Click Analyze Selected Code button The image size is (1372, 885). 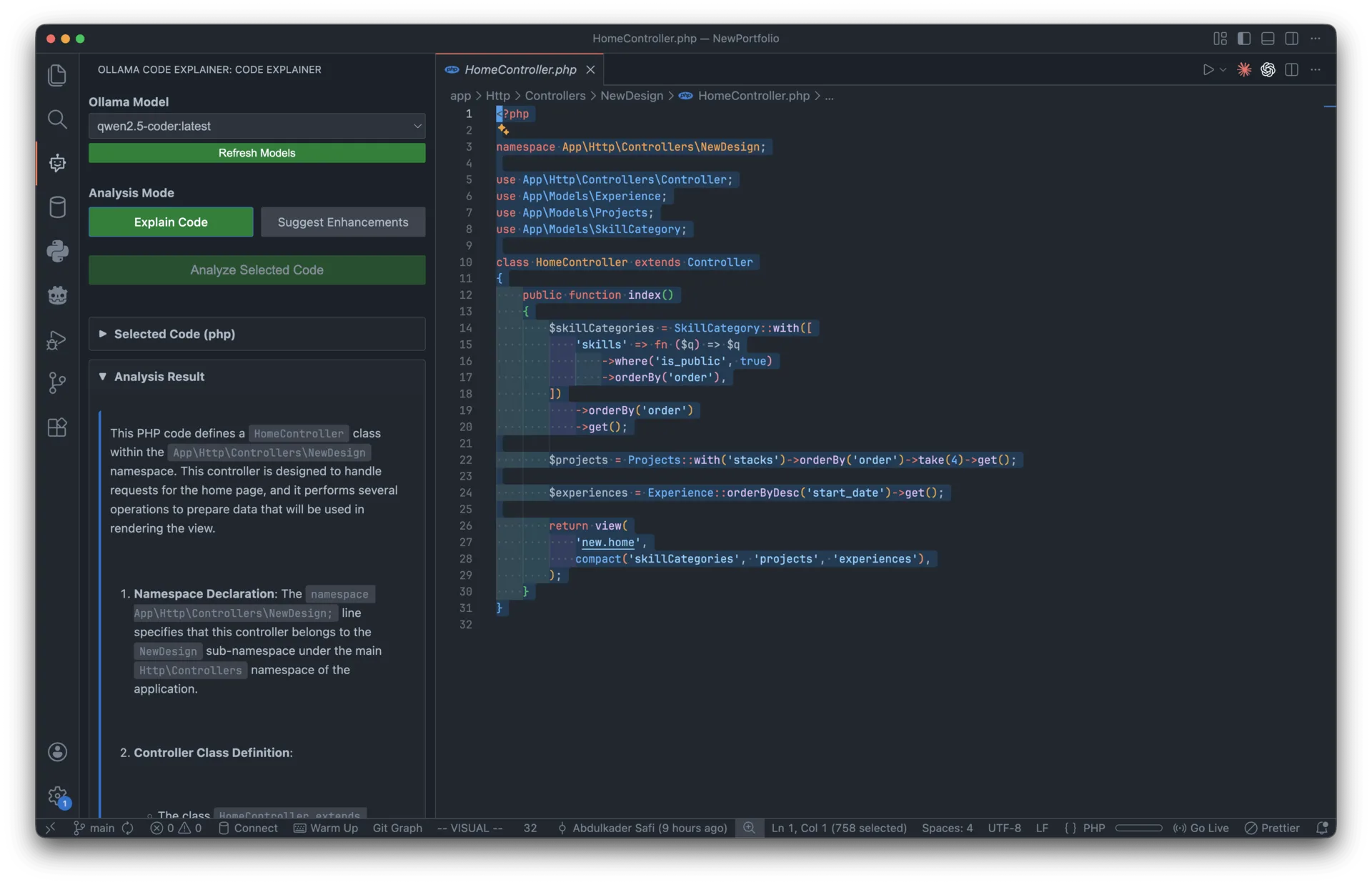tap(257, 270)
